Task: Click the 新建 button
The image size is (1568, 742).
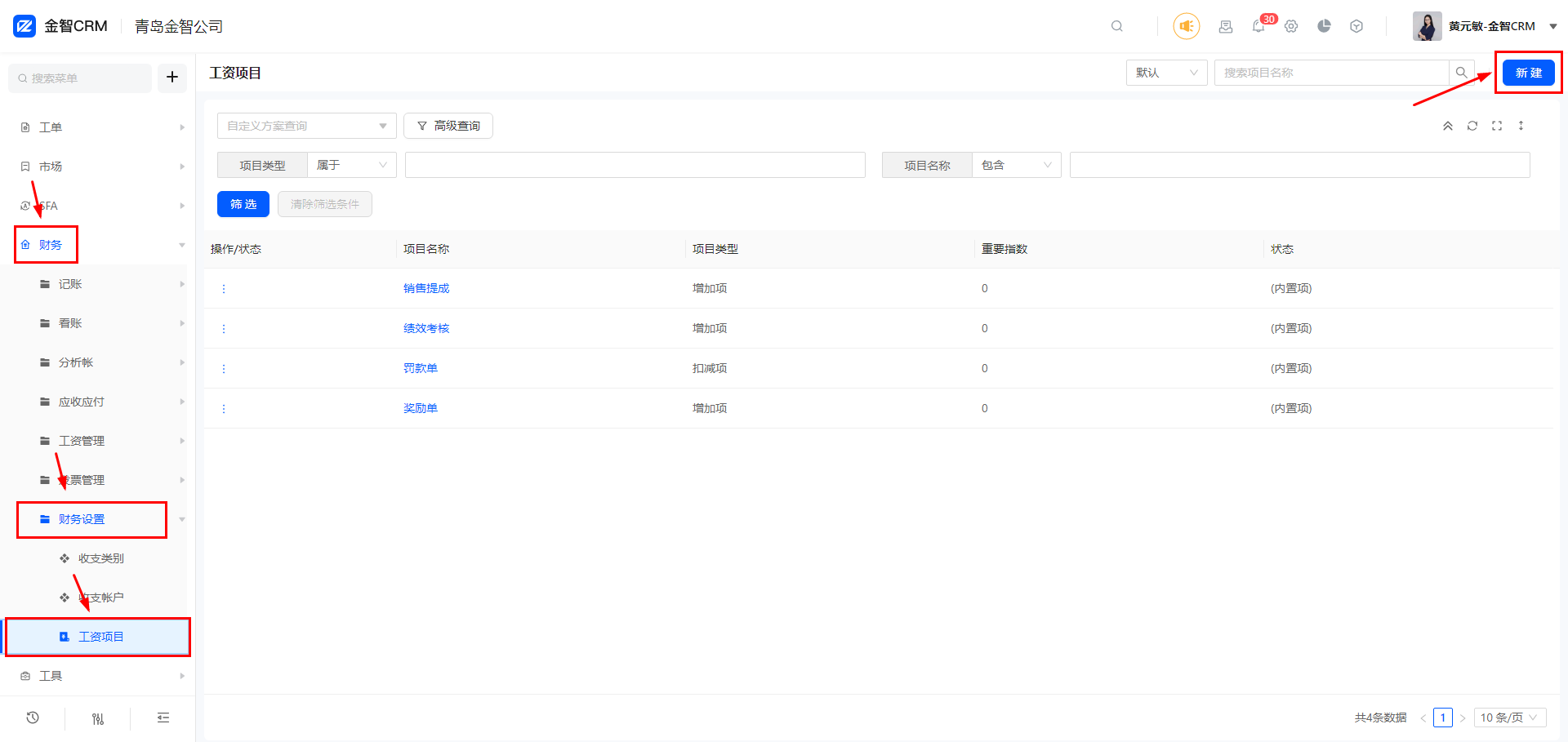Action: coord(1529,73)
